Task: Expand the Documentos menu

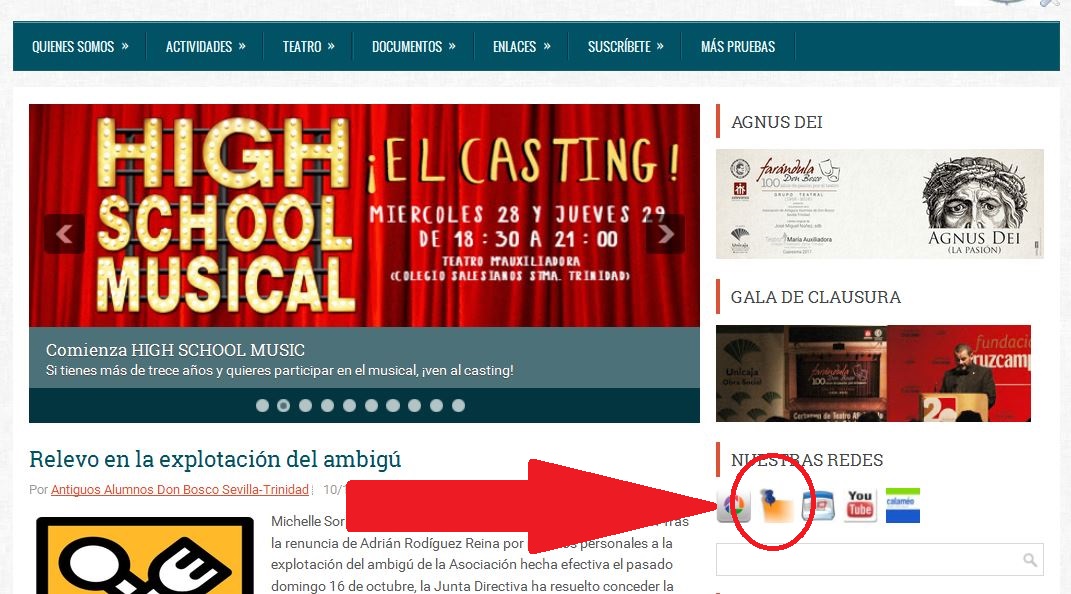Action: 413,46
